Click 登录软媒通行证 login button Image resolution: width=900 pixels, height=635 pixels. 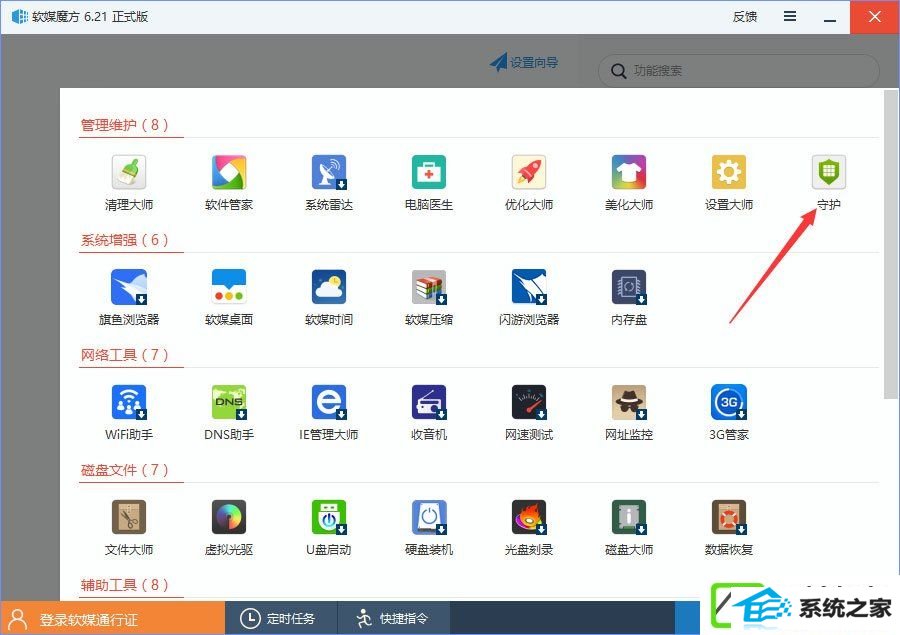click(x=112, y=618)
